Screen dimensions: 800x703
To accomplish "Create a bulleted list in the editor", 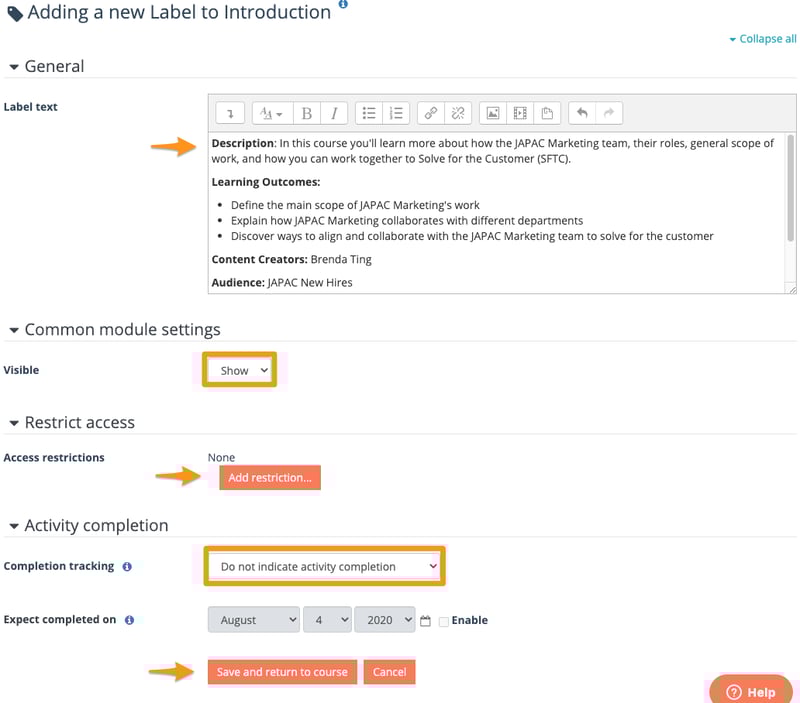I will [369, 112].
